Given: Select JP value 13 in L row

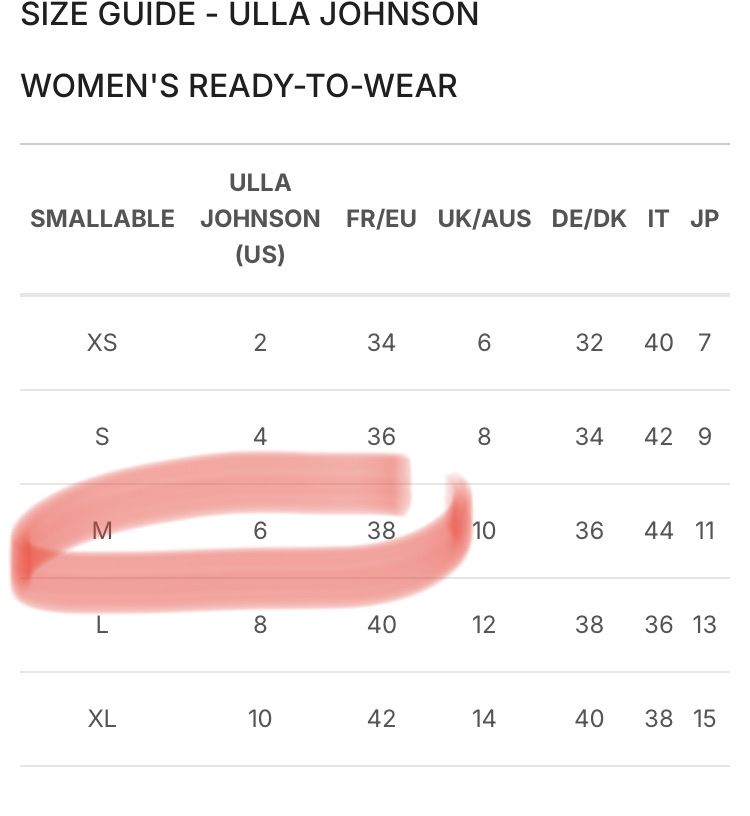Looking at the screenshot, I should pos(705,624).
